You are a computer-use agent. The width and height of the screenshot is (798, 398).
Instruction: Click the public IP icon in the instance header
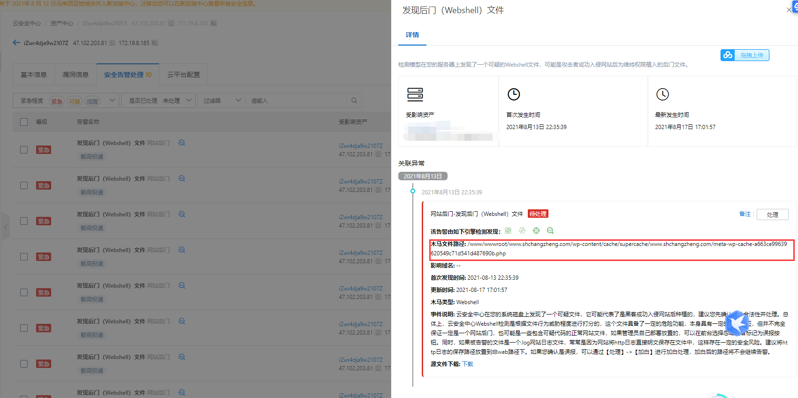coord(112,43)
